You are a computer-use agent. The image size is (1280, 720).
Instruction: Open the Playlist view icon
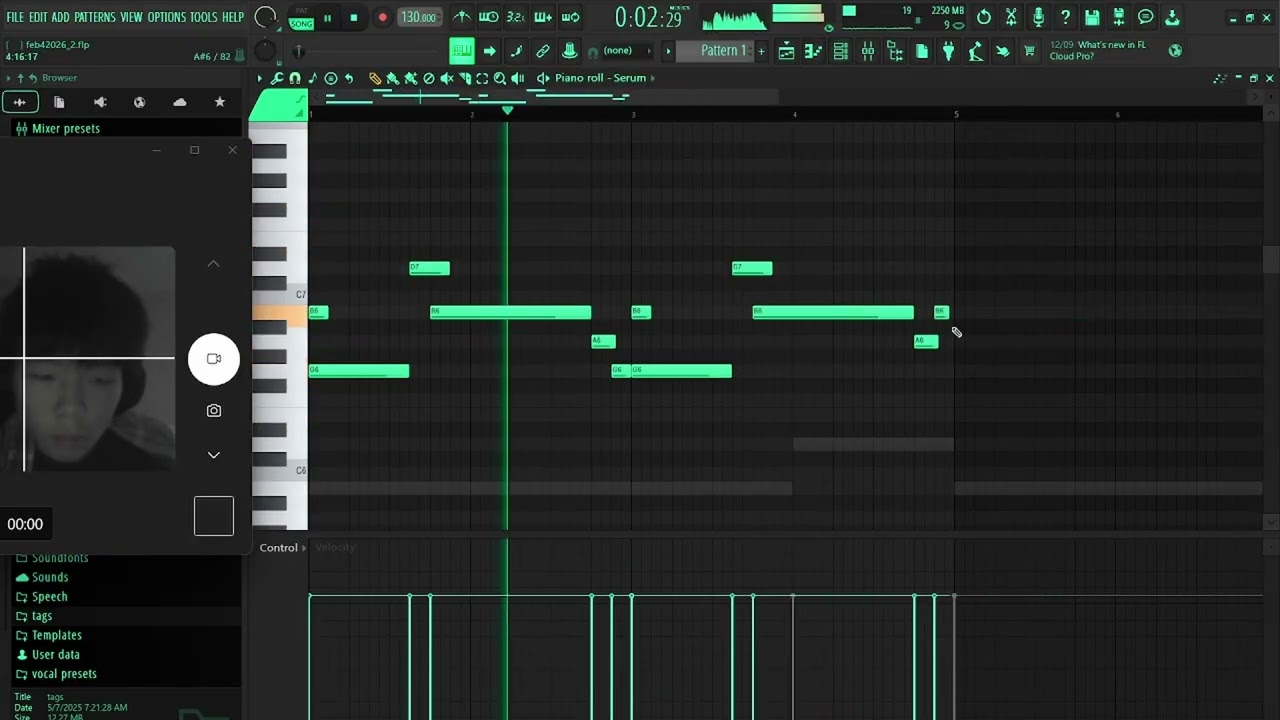coord(786,51)
